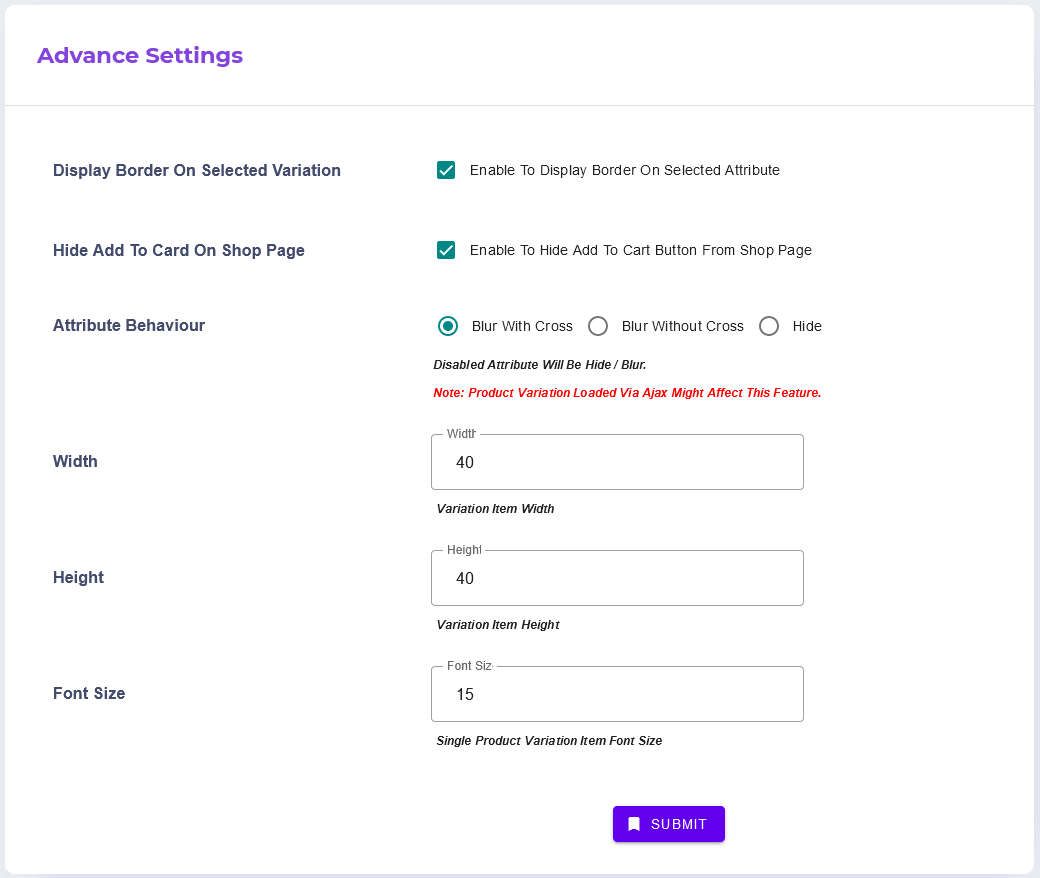Uncheck the Display Border On Selected Attribute checkbox

(446, 170)
